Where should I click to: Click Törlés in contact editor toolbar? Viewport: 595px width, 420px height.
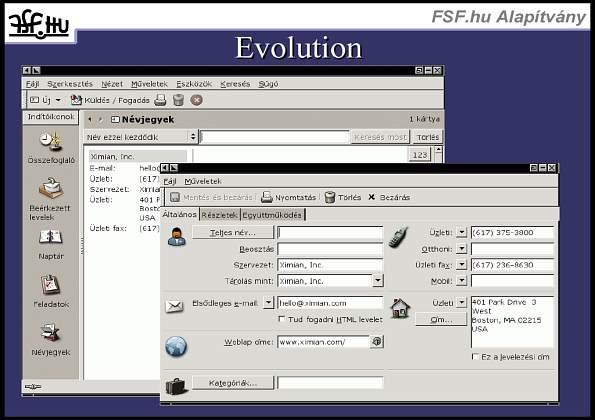tap(343, 197)
